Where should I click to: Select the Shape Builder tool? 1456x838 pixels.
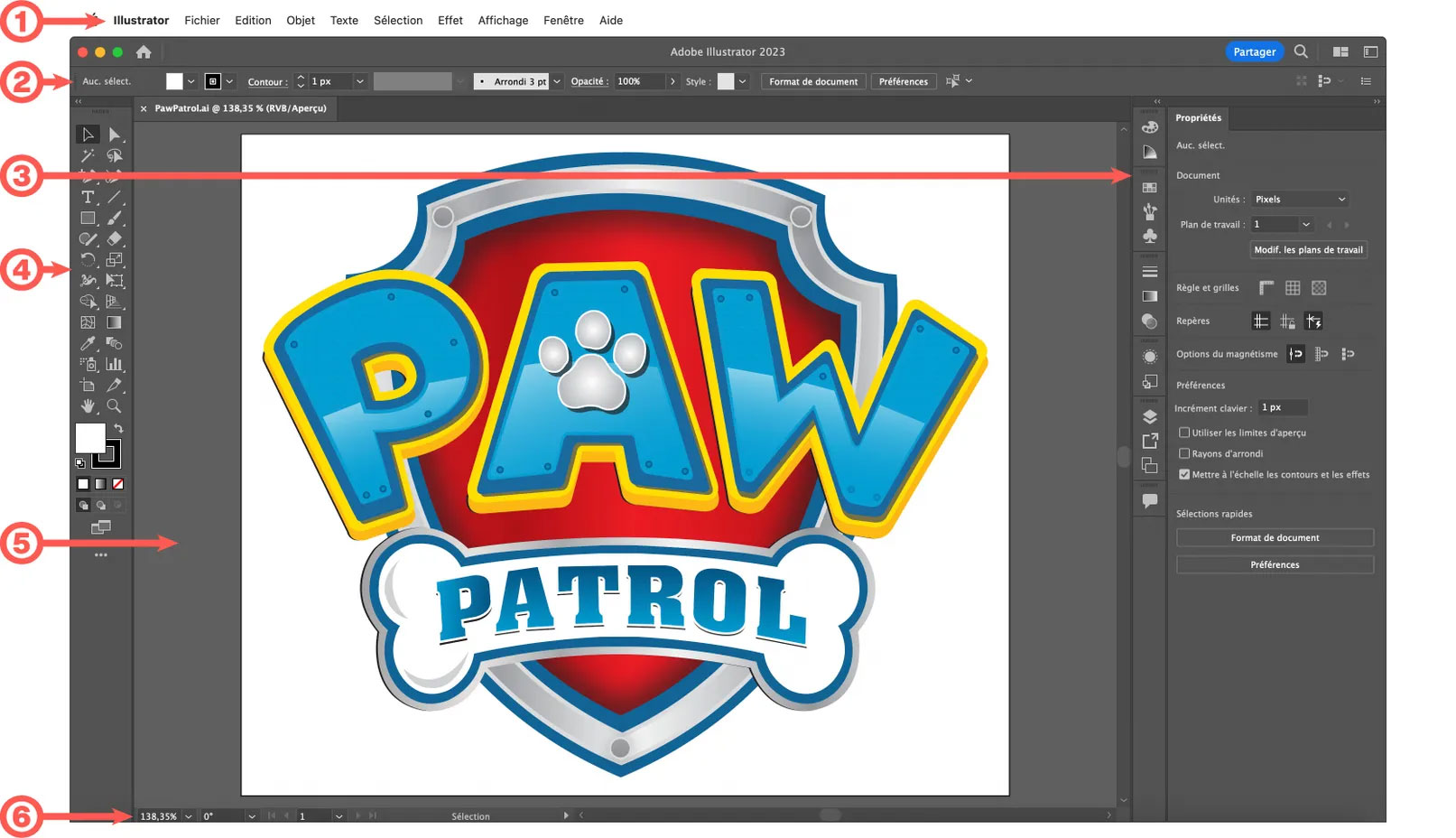click(x=88, y=302)
